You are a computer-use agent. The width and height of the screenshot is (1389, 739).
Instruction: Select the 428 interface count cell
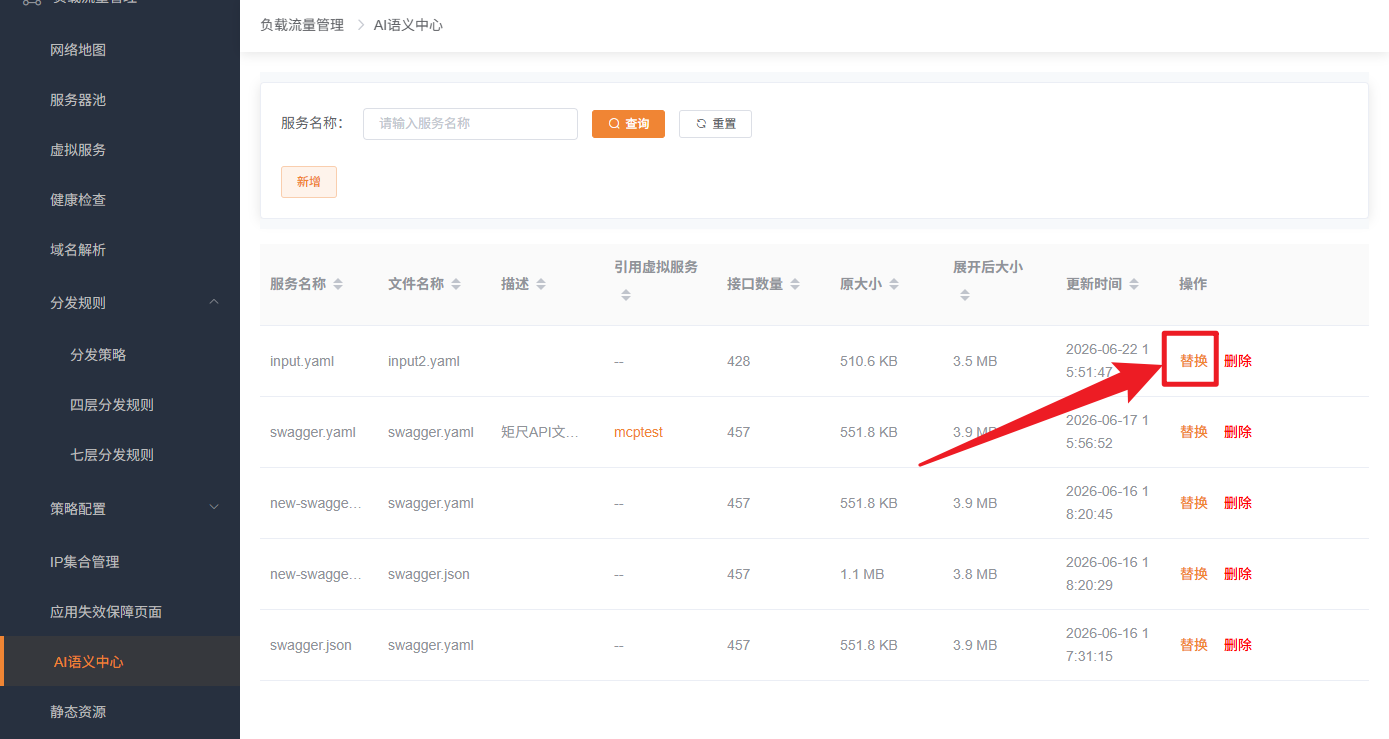tap(738, 361)
